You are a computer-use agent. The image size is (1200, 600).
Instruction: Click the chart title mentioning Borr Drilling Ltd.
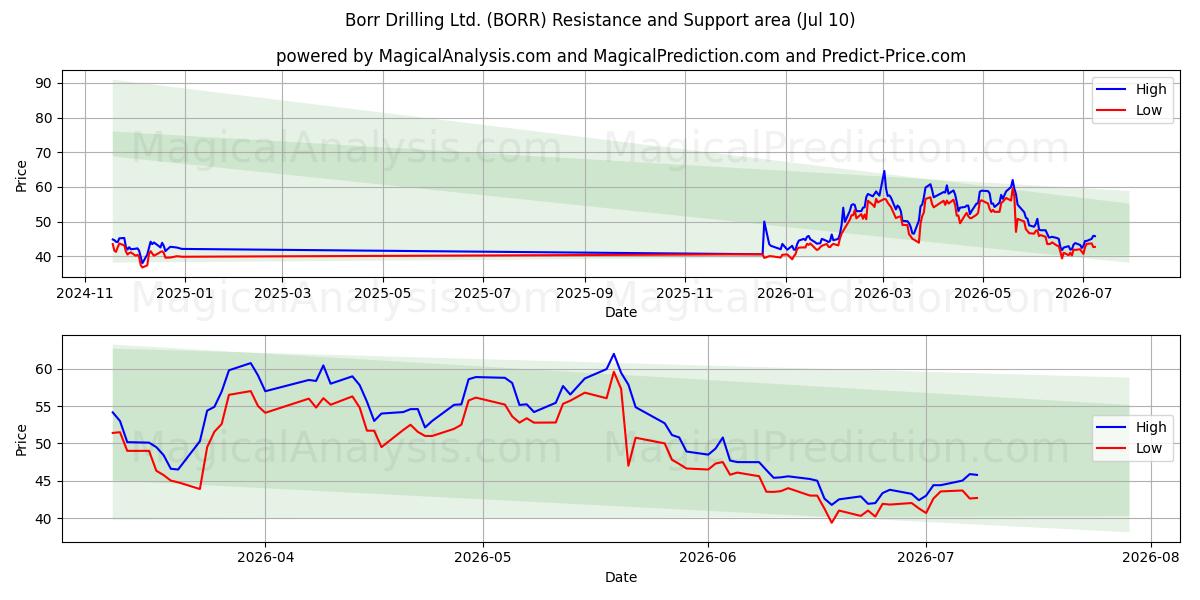pyautogui.click(x=600, y=20)
